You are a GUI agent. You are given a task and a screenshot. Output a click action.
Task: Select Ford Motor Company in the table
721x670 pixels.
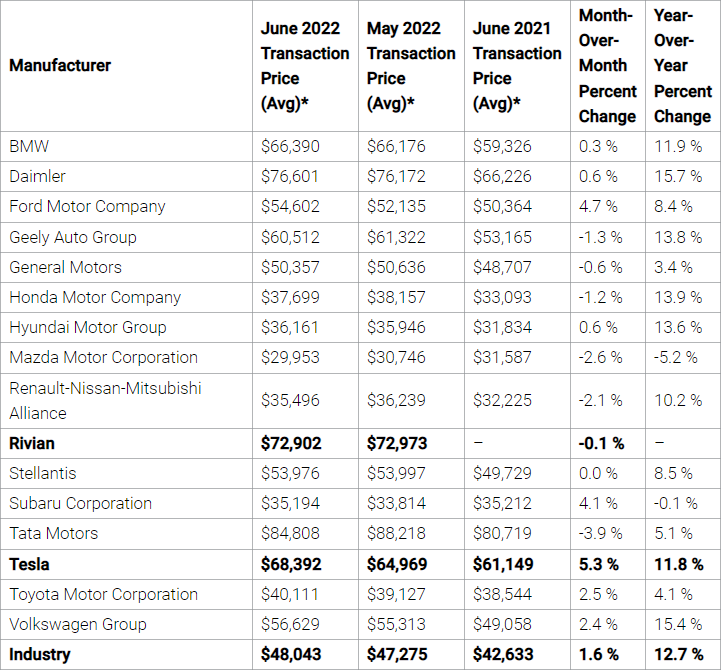tap(87, 206)
